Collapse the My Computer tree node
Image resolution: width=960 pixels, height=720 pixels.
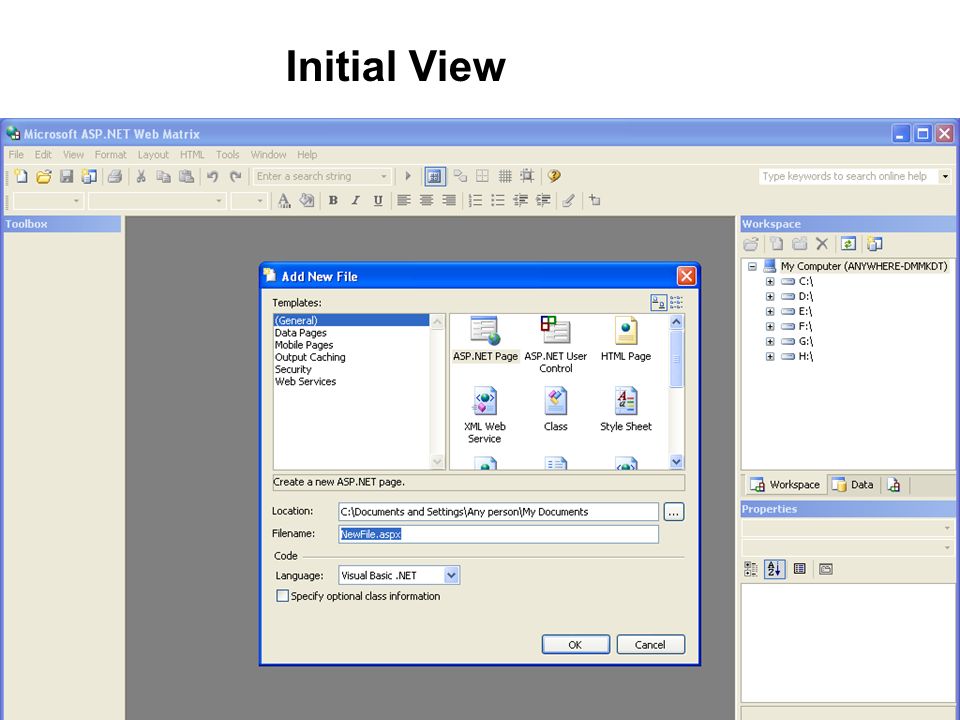pos(752,266)
